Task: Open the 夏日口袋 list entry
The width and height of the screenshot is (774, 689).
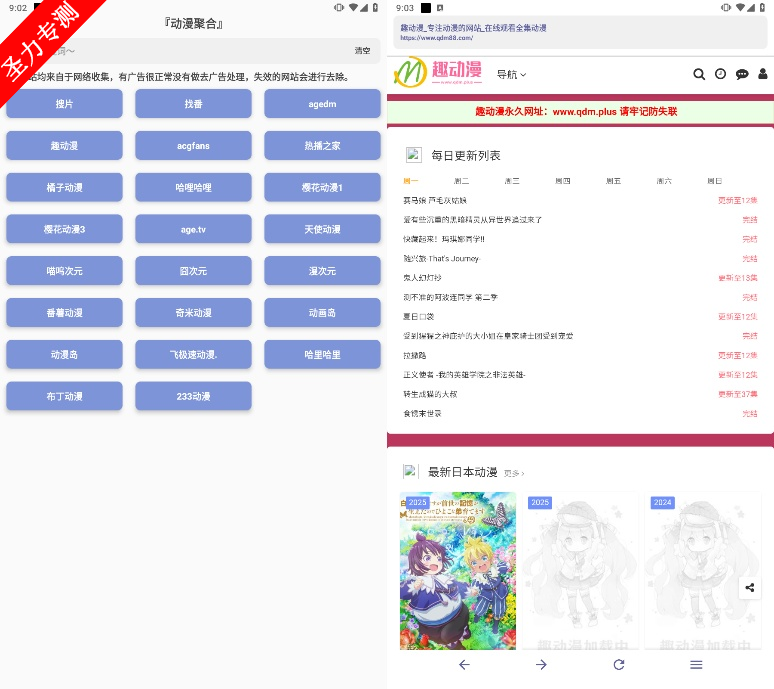Action: 580,316
